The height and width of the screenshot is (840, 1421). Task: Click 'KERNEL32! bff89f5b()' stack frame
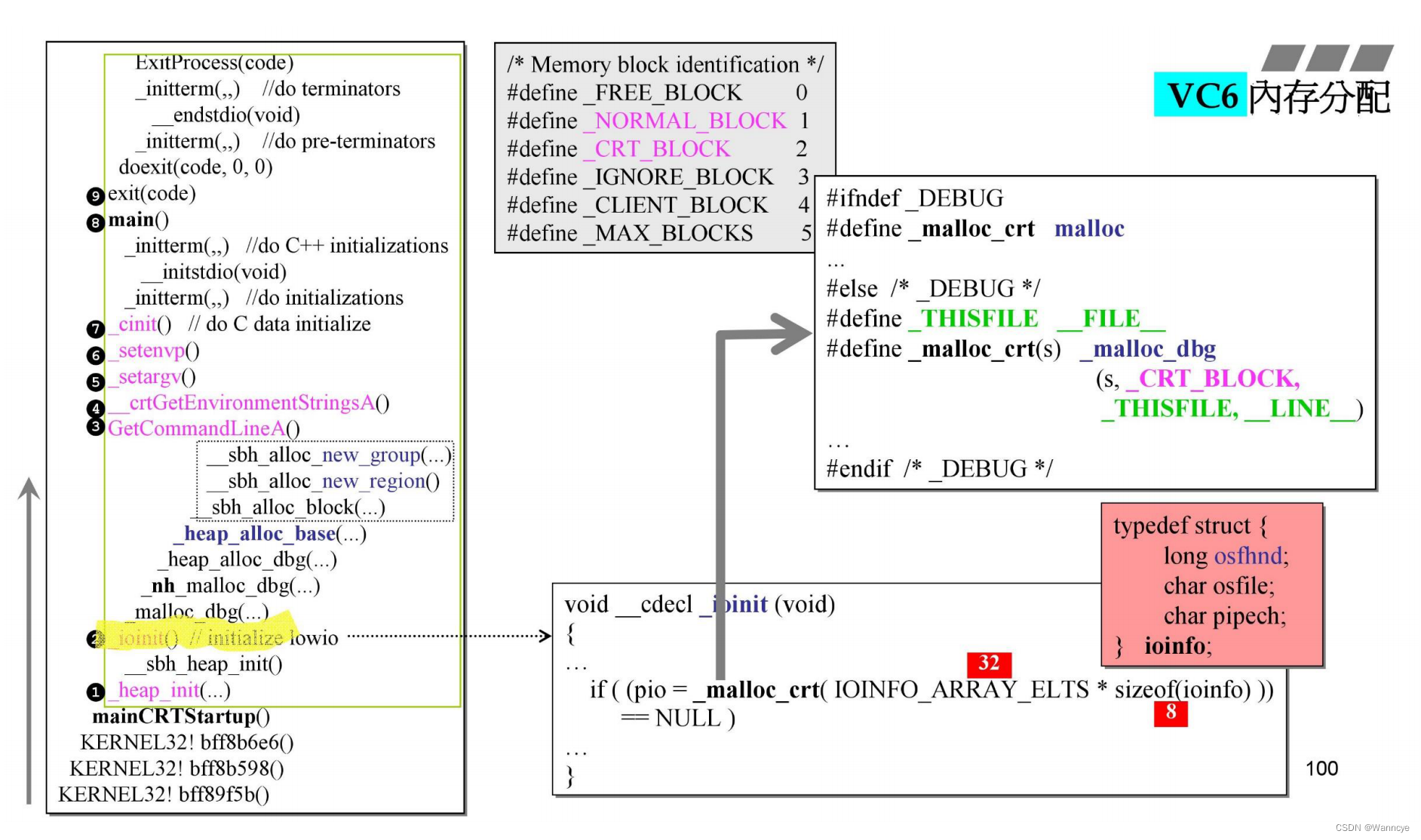[164, 795]
